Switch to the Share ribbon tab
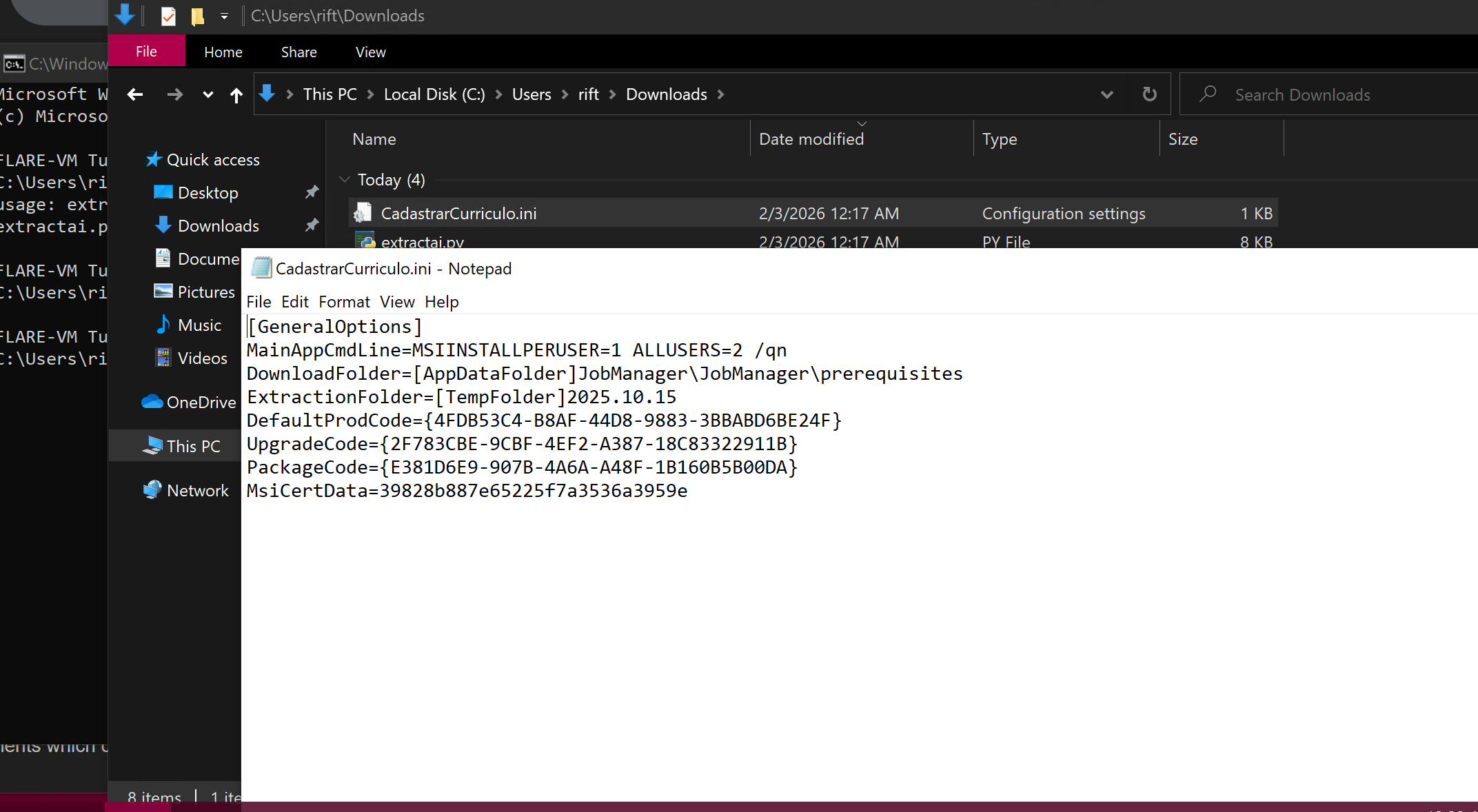This screenshot has width=1478, height=812. tap(298, 52)
